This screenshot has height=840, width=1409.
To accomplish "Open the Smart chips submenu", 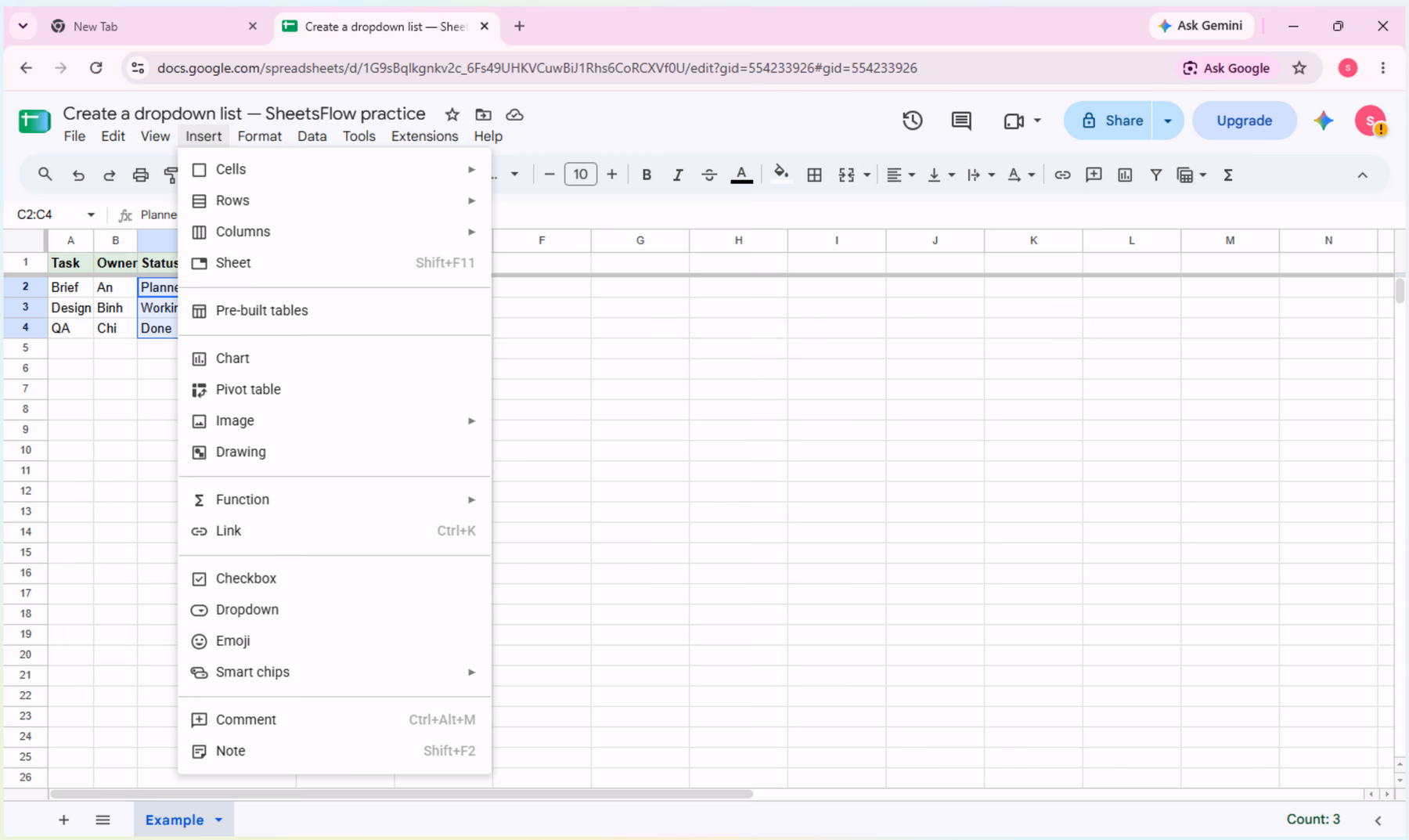I will tap(334, 672).
